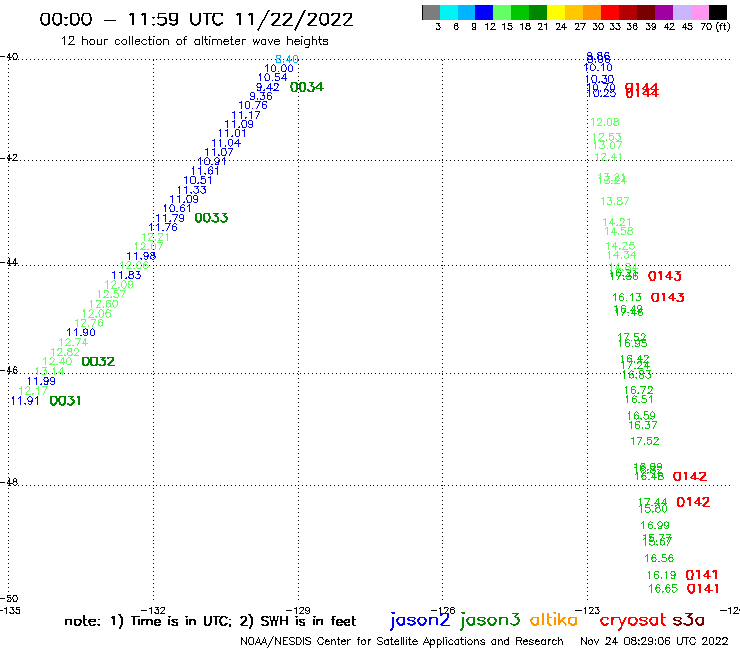Click the wave height value 13.87
The image size is (740, 650).
point(614,202)
